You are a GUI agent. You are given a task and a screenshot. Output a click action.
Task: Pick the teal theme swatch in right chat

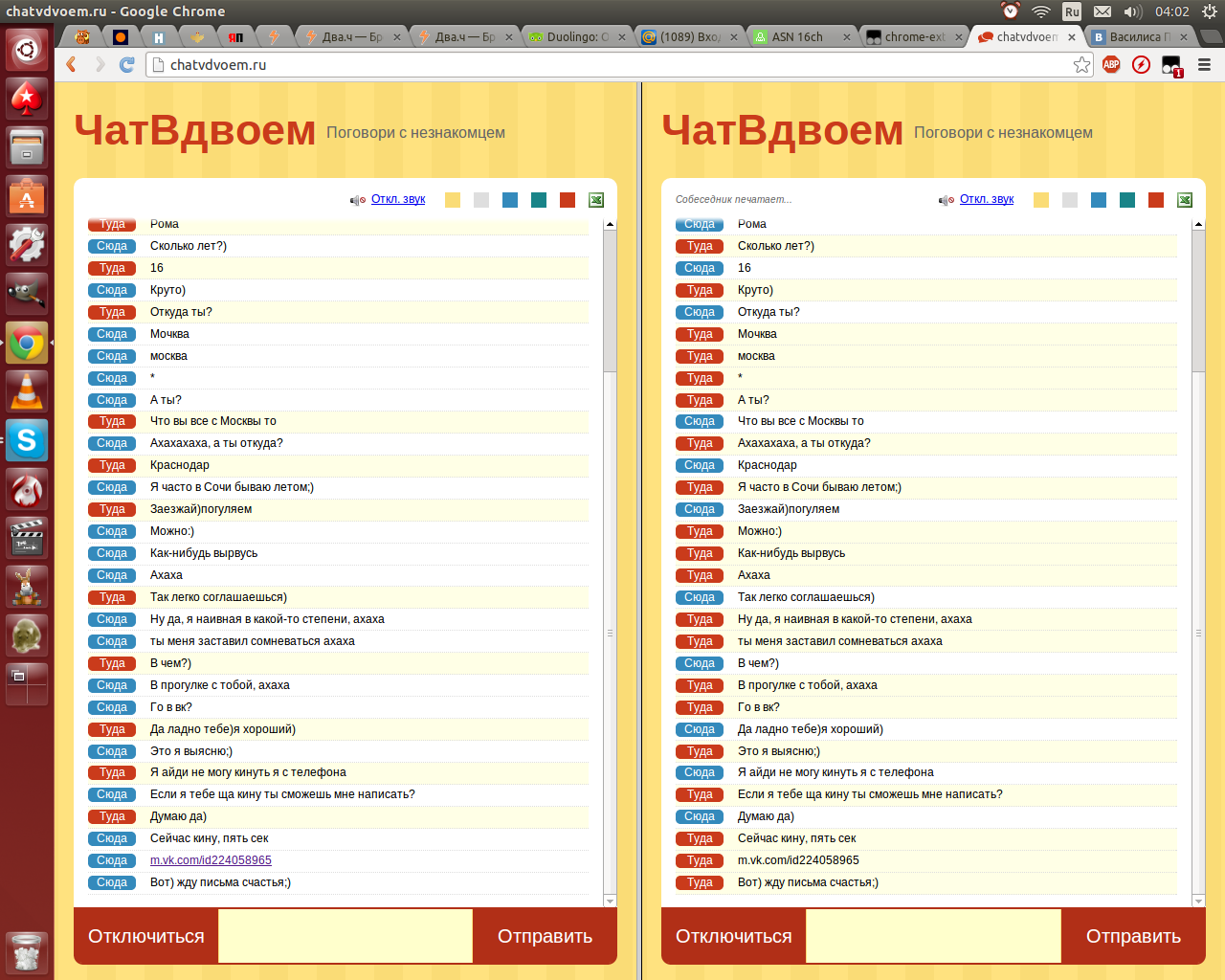pos(1127,200)
